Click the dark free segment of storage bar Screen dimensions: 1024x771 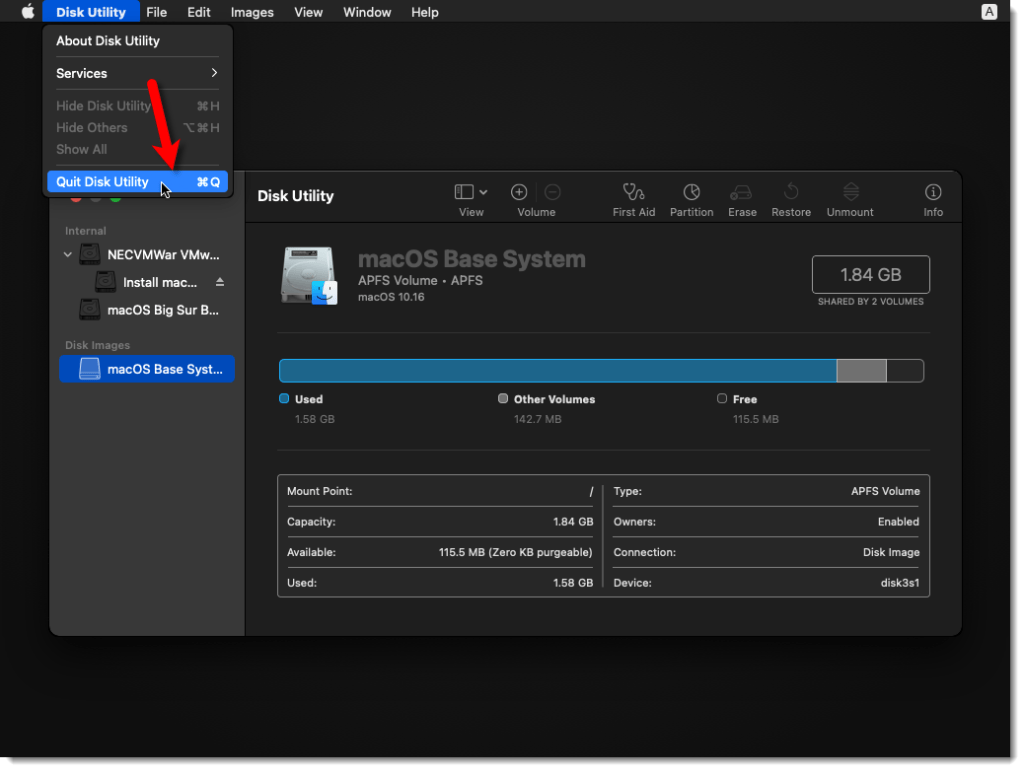pyautogui.click(x=905, y=371)
